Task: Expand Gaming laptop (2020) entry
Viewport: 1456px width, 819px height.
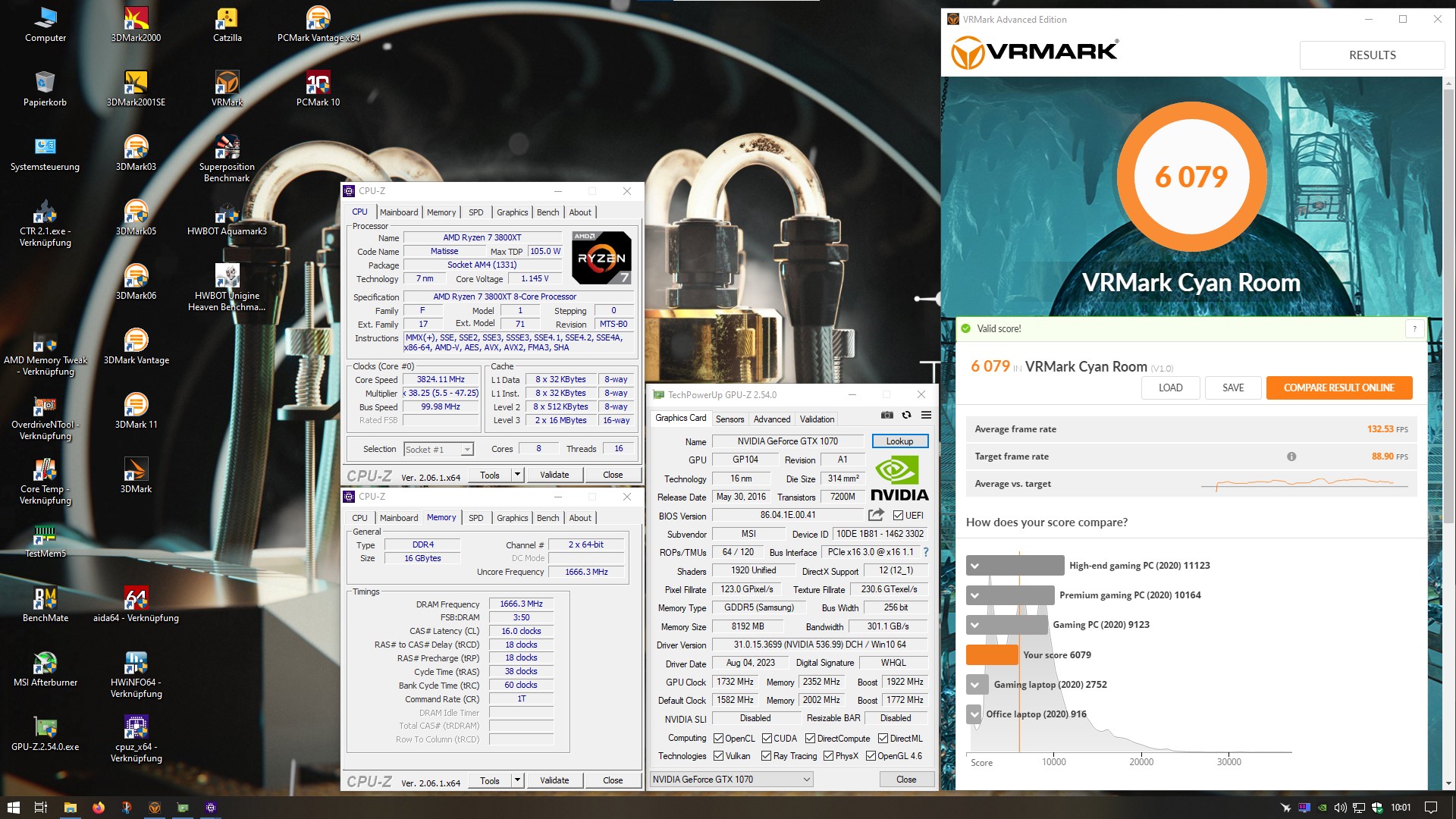Action: coord(975,685)
